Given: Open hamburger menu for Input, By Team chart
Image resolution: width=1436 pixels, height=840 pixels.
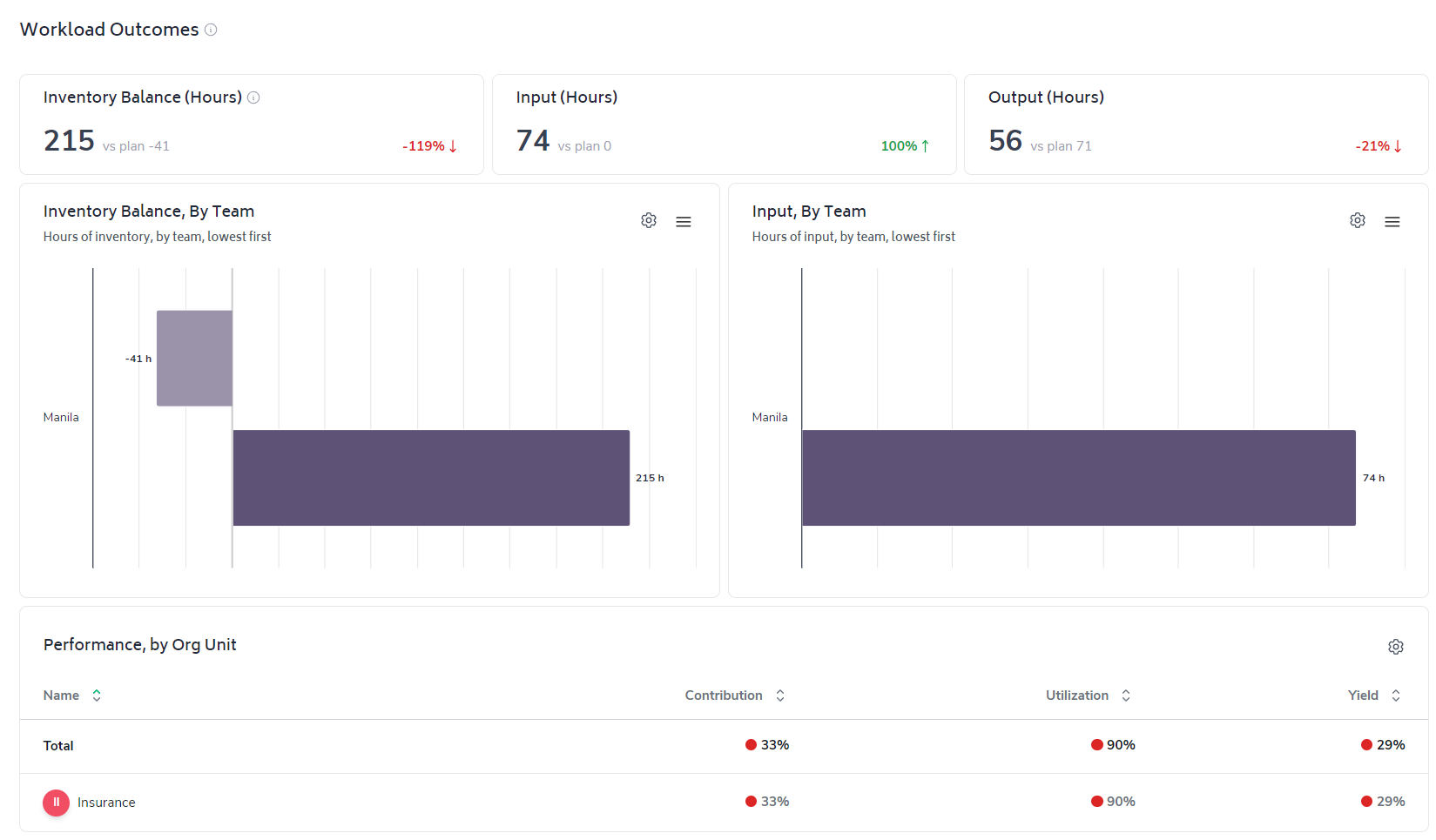Looking at the screenshot, I should pos(1392,222).
